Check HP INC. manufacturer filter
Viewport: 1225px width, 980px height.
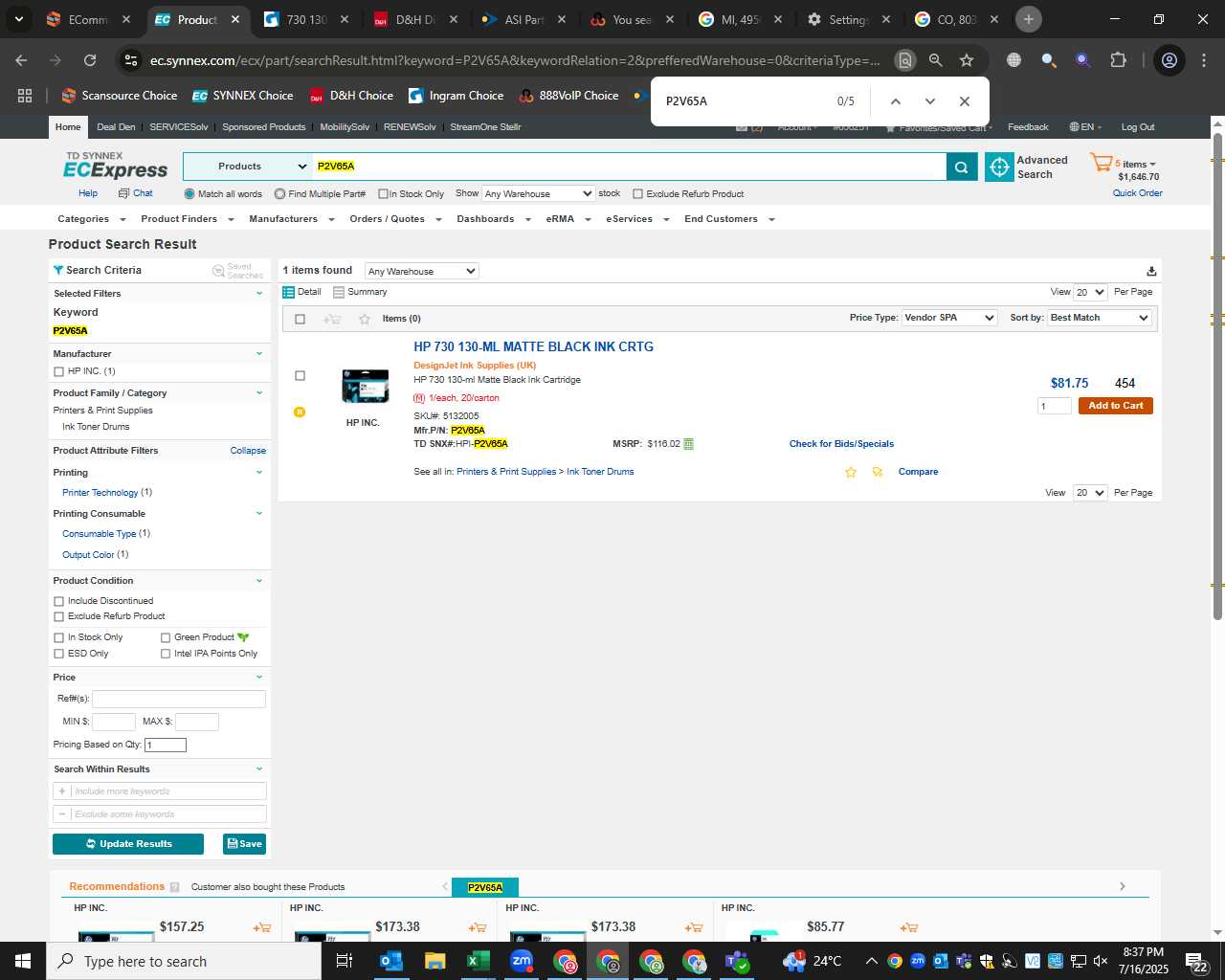pos(58,372)
